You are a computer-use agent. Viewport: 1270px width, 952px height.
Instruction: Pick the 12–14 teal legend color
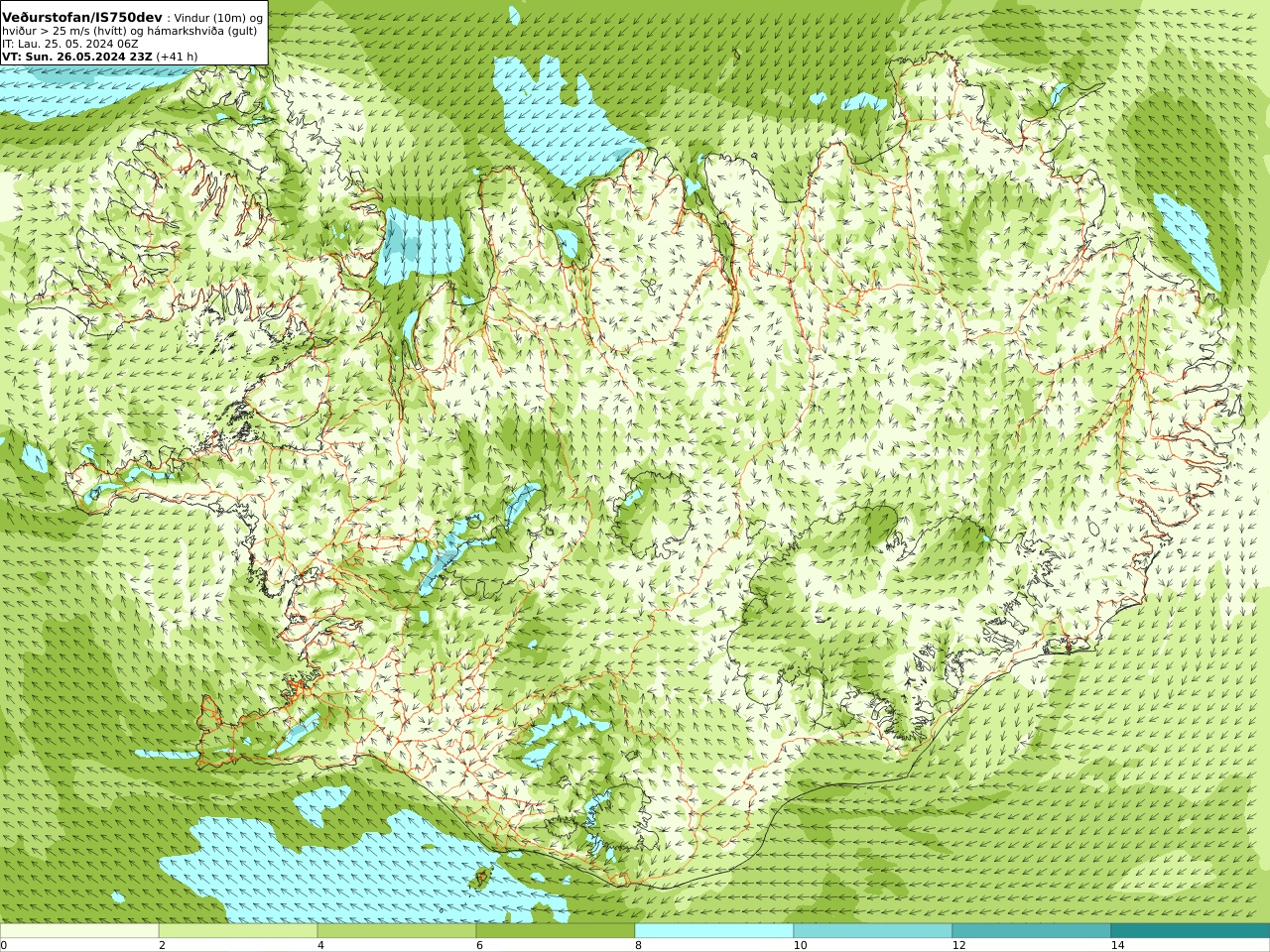tap(1032, 931)
